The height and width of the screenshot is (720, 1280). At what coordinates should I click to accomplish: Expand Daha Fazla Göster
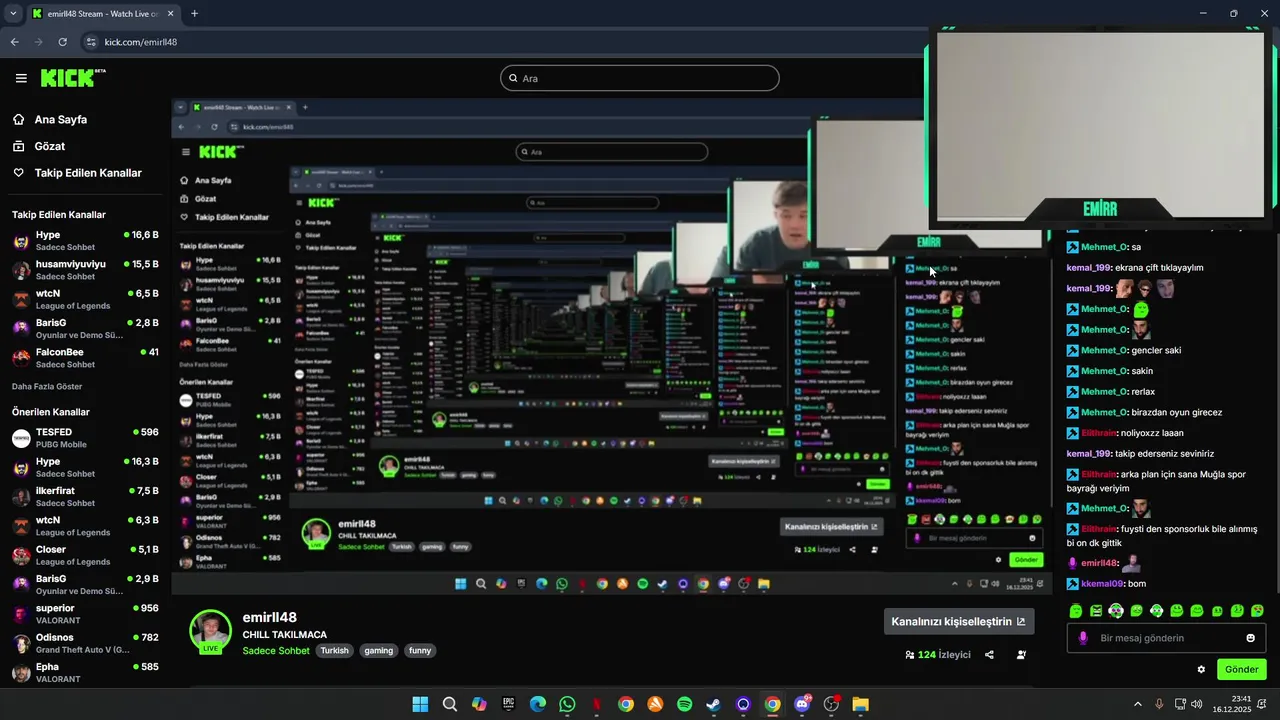(47, 386)
